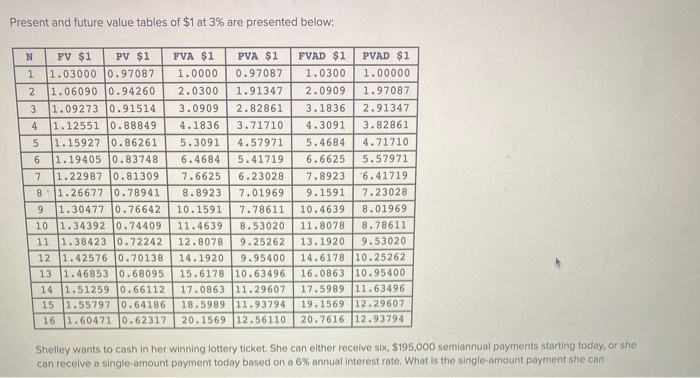Select the PVA value 0.97087 in row 1

259,74
